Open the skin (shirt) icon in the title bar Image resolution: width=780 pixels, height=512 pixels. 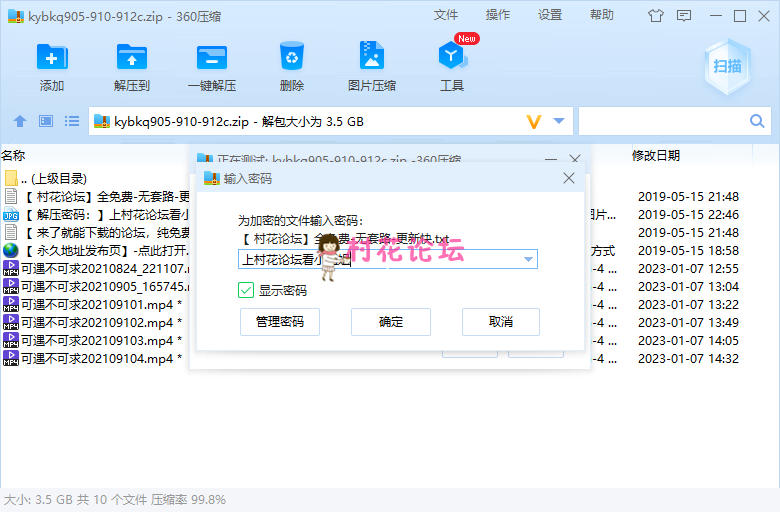pos(656,16)
